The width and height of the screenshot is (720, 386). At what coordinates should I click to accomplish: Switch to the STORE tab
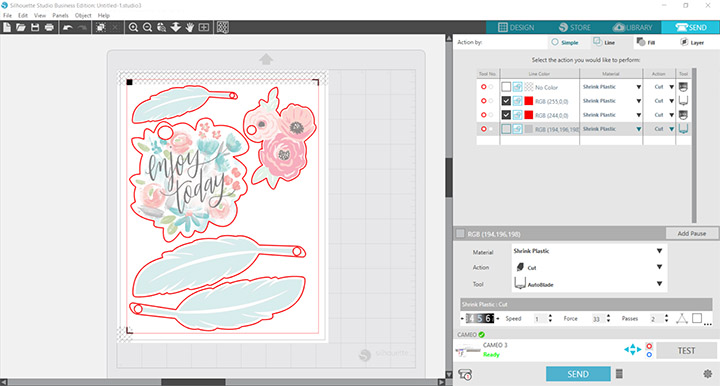574,28
